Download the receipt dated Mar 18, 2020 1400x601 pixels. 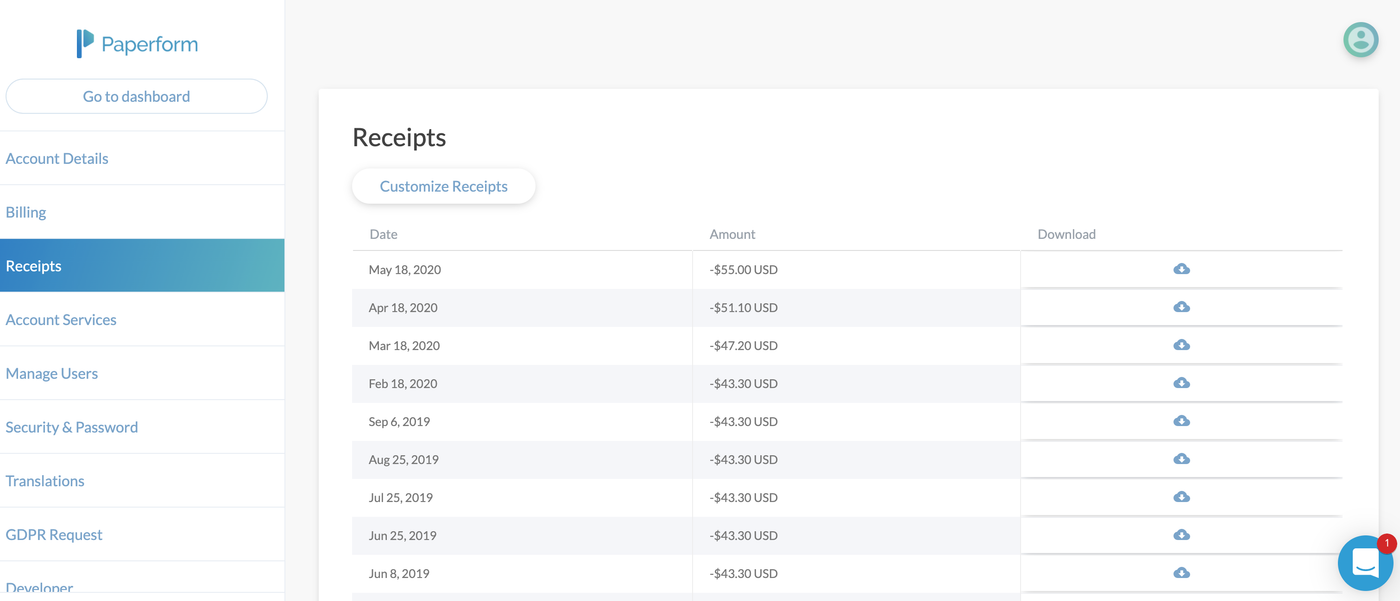click(x=1181, y=345)
